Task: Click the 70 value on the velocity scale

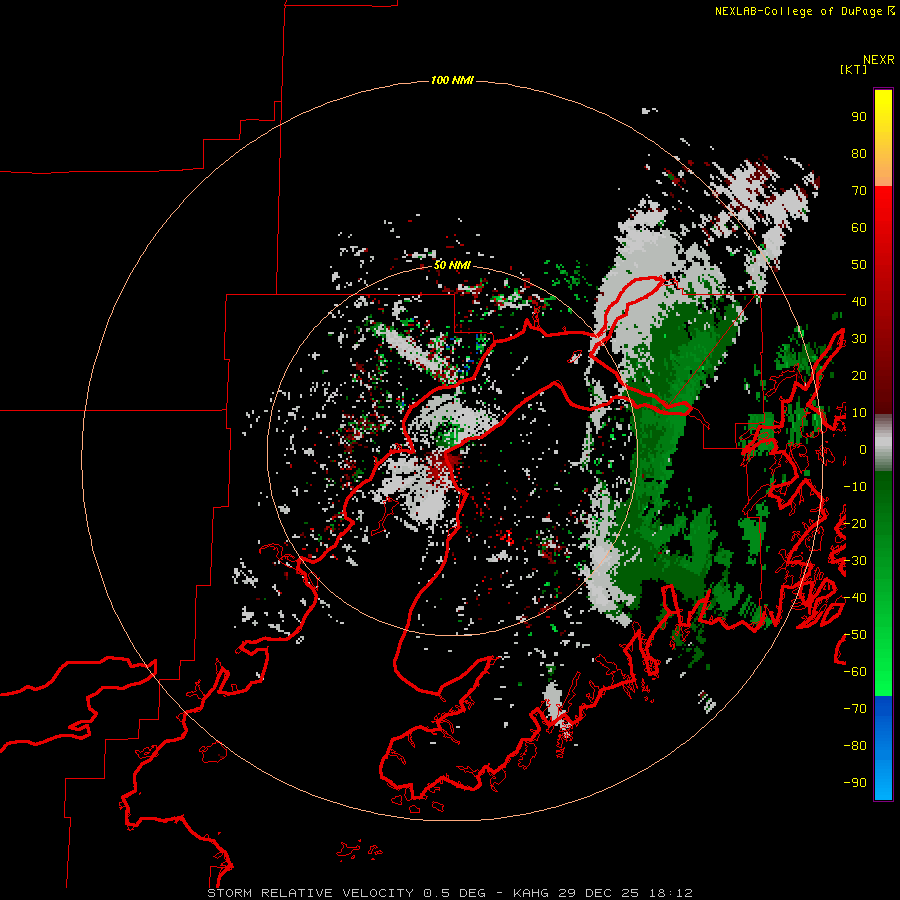Action: pos(859,191)
